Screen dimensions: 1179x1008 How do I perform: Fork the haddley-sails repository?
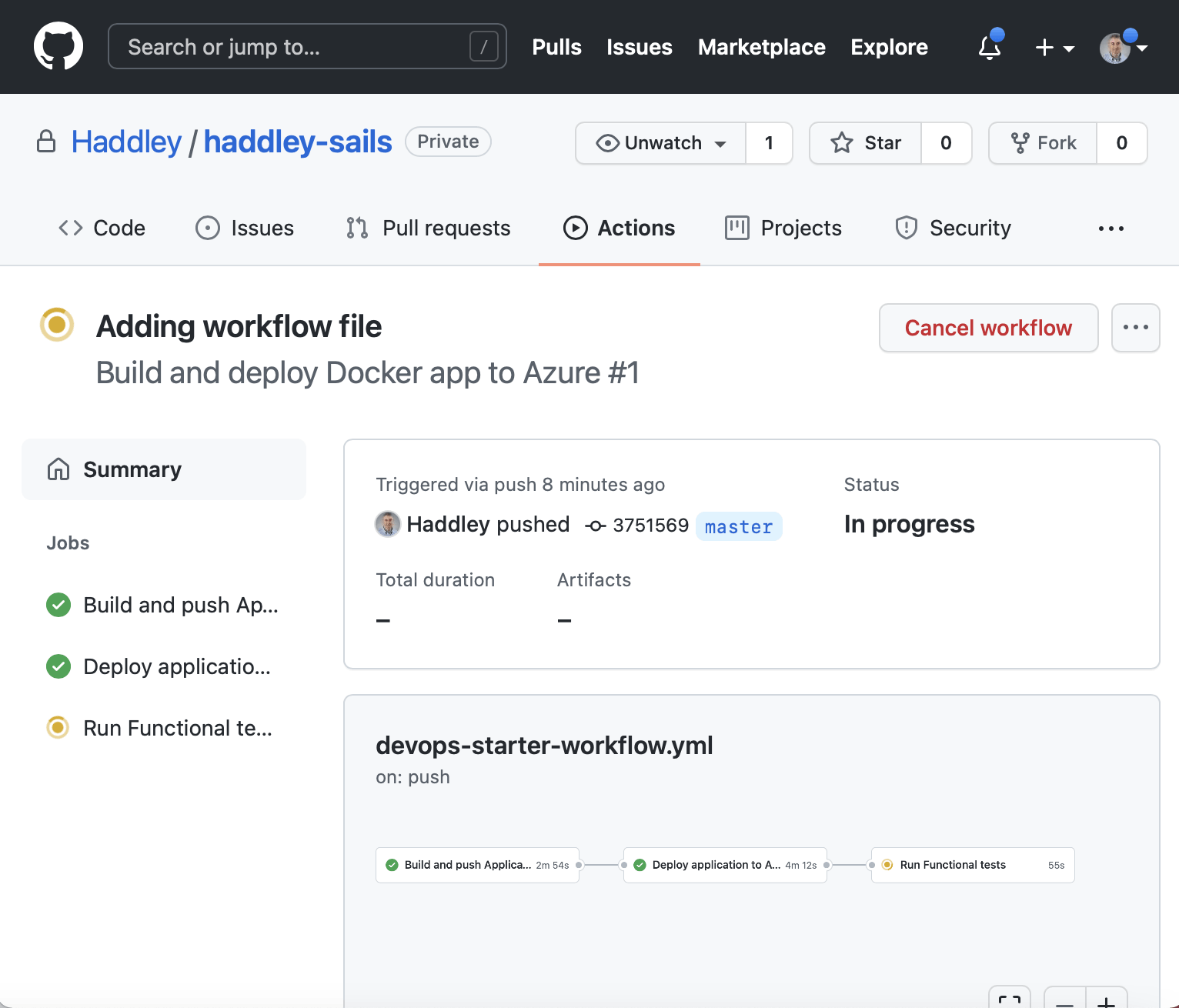[1044, 143]
